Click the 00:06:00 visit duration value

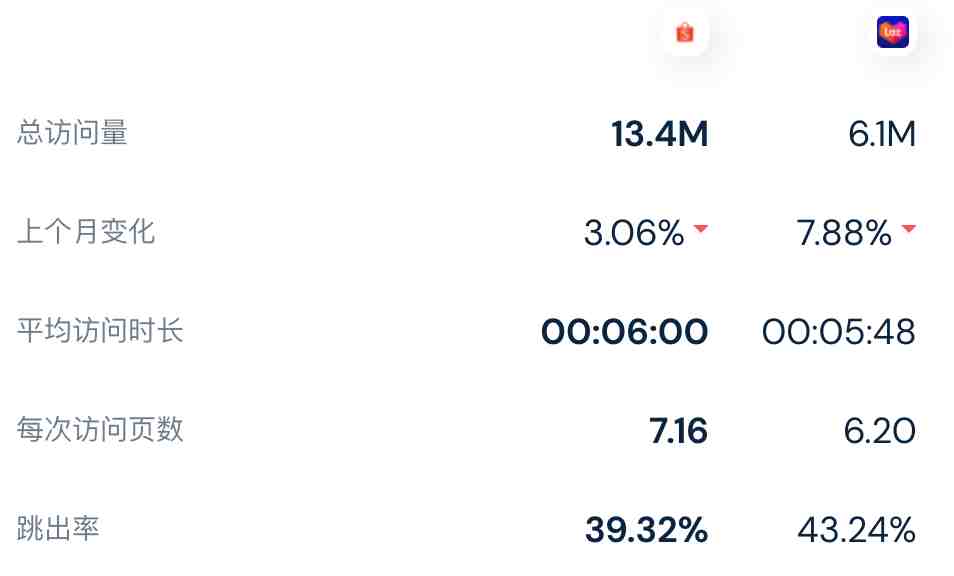click(625, 332)
